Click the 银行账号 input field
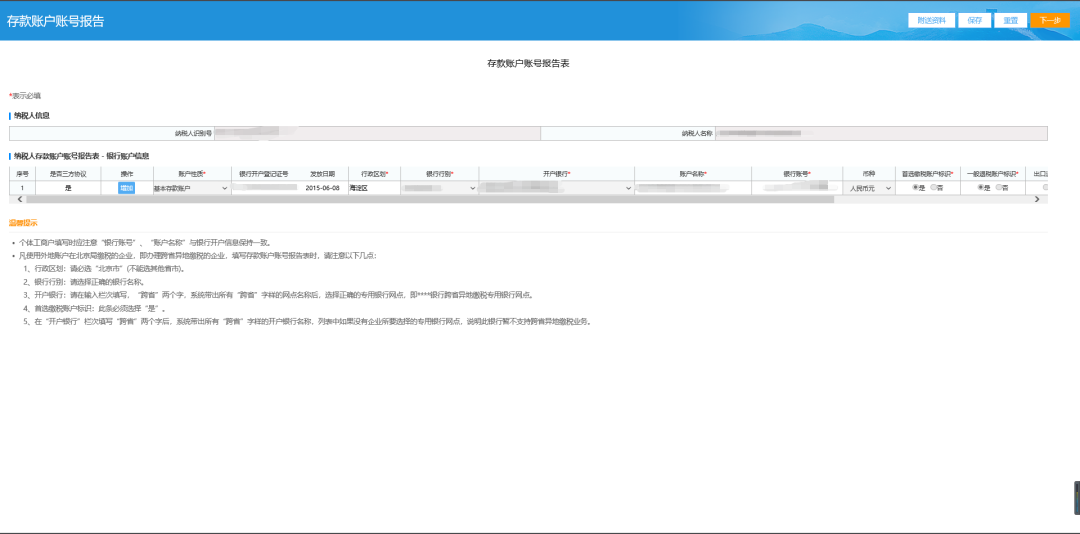The height and width of the screenshot is (534, 1080). coord(797,188)
